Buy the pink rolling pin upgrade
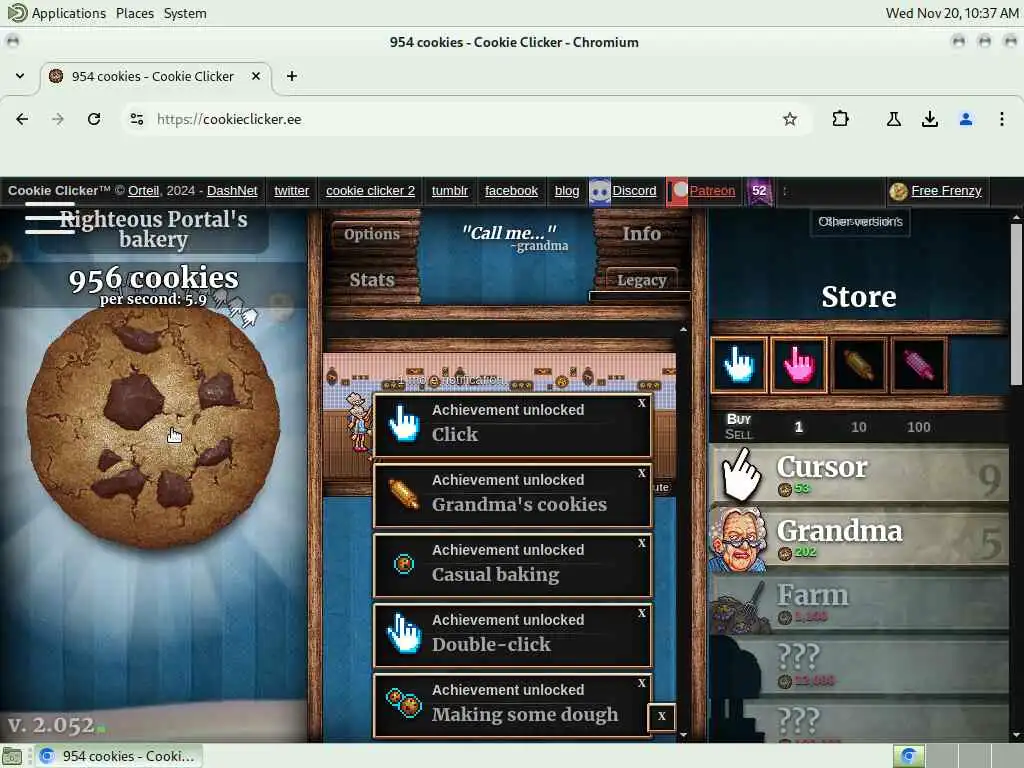The width and height of the screenshot is (1024, 768). tap(918, 364)
